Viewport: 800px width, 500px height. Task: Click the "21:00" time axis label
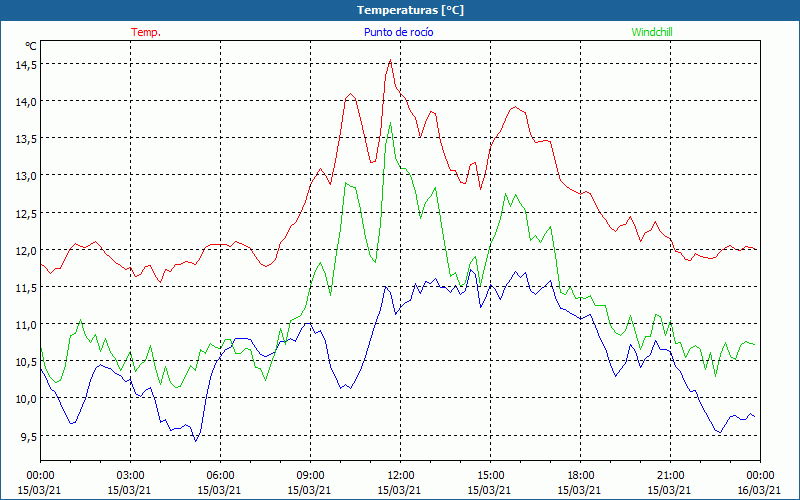tap(670, 476)
